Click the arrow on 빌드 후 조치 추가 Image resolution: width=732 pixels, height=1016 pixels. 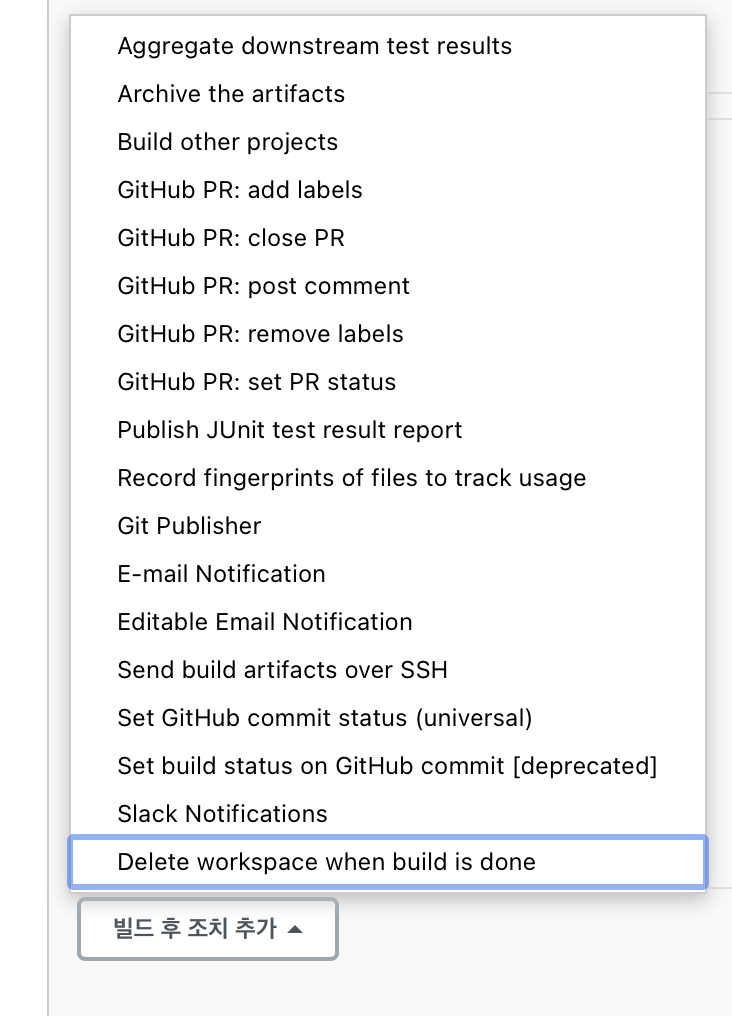[295, 929]
